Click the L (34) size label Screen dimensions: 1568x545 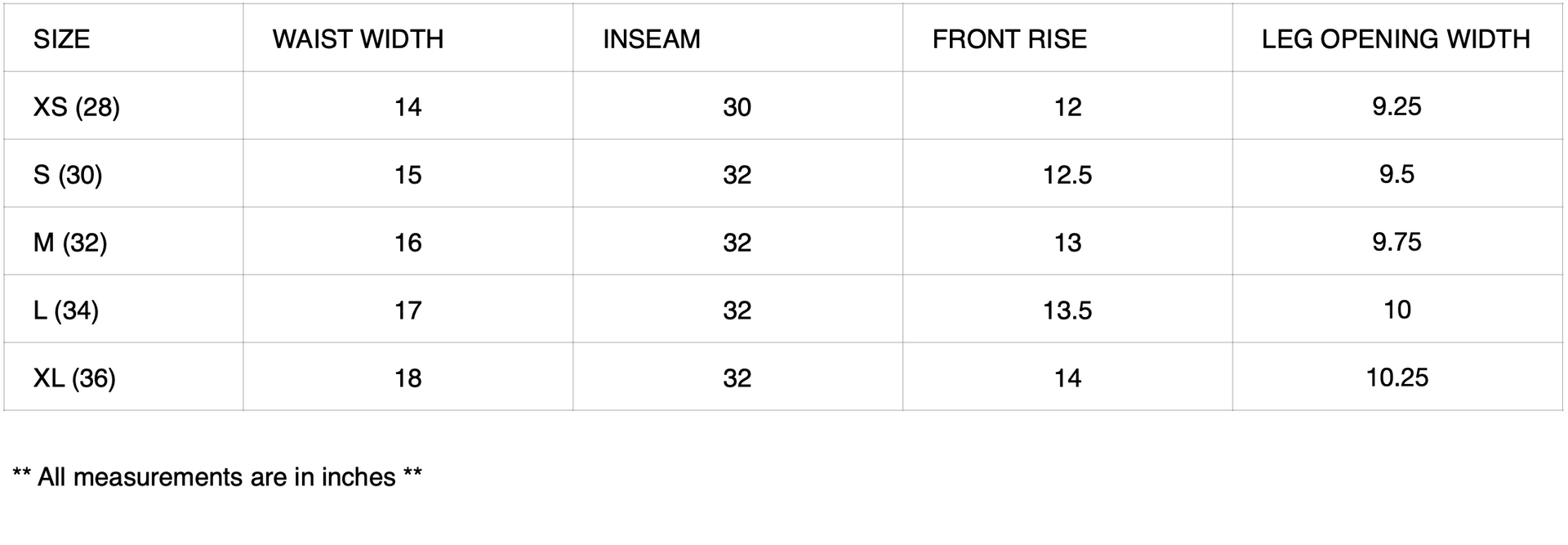point(66,310)
